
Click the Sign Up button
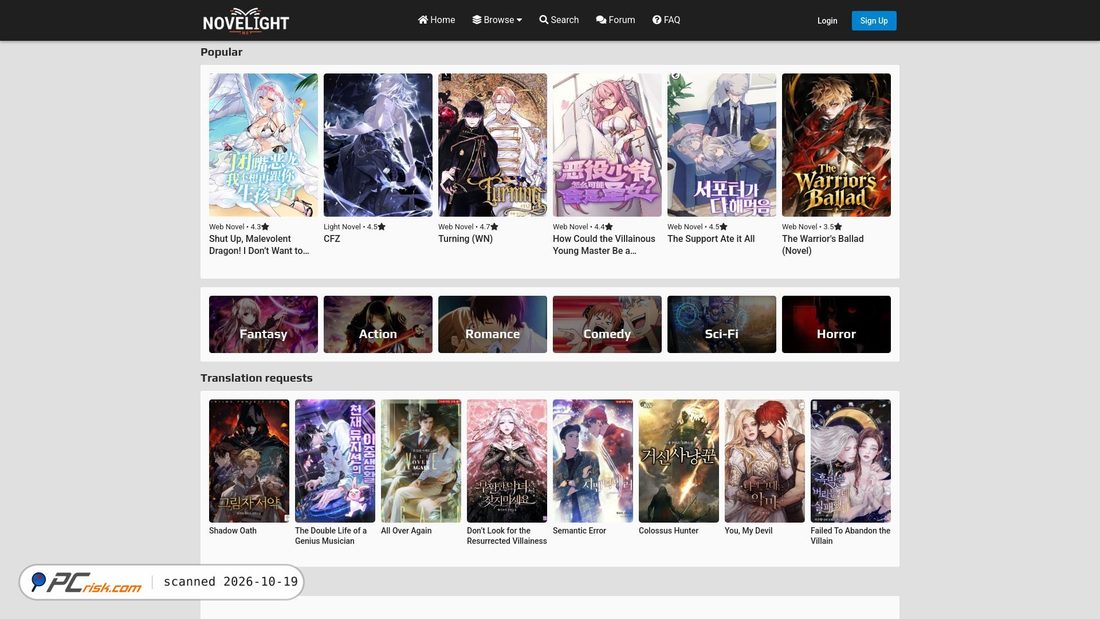click(873, 20)
